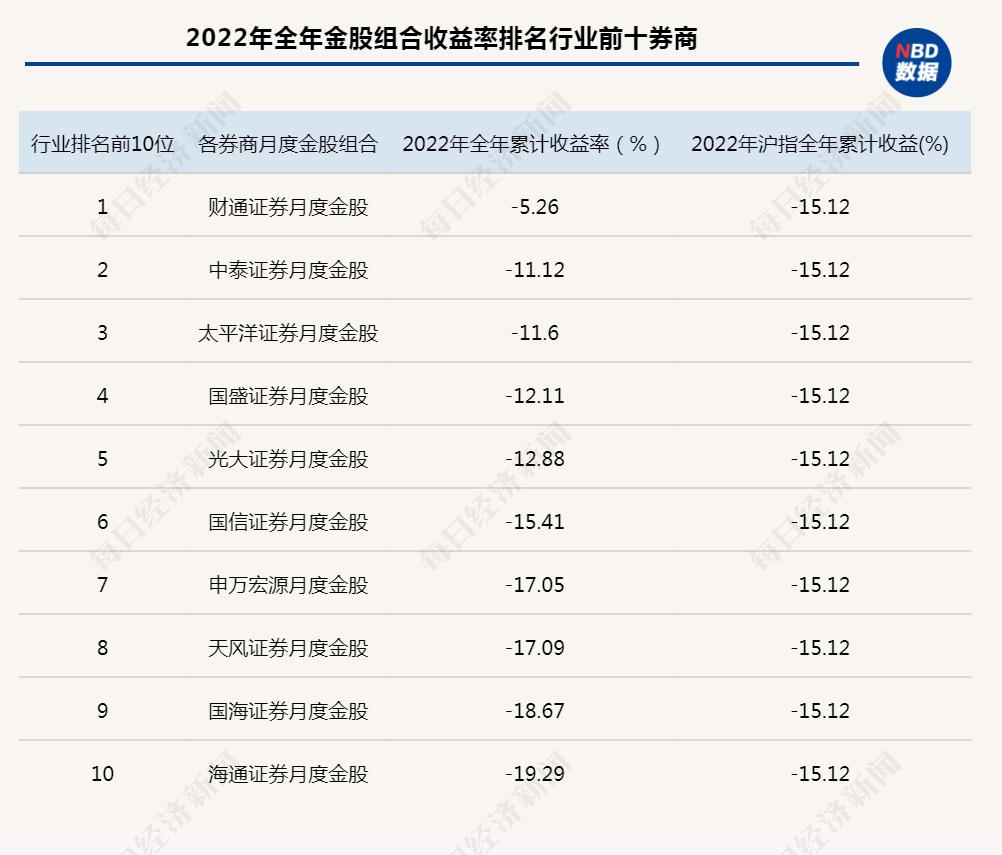Click the header 2022年全年累计收益率（%）

pos(534,144)
